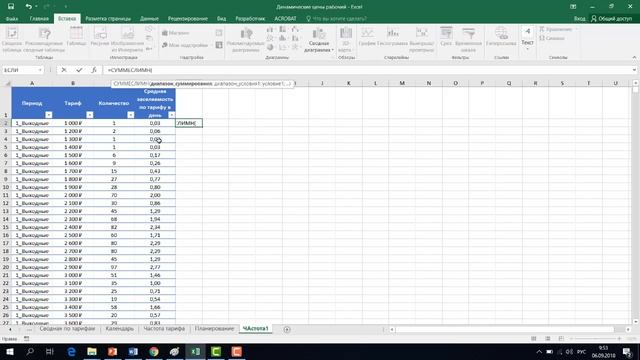
Task: Switch to the Сводная по тарифам sheet
Action: (67, 329)
